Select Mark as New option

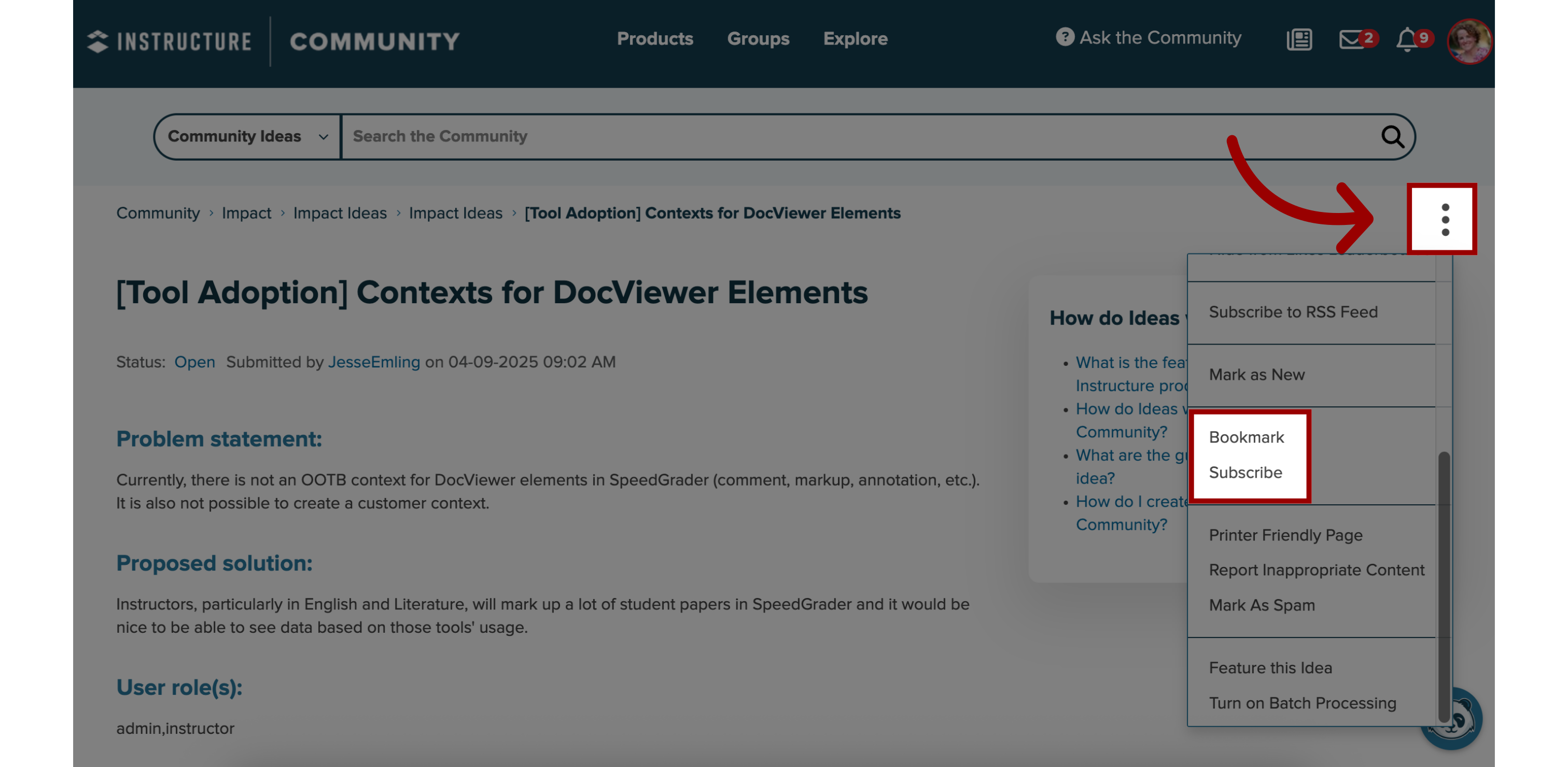click(x=1256, y=374)
